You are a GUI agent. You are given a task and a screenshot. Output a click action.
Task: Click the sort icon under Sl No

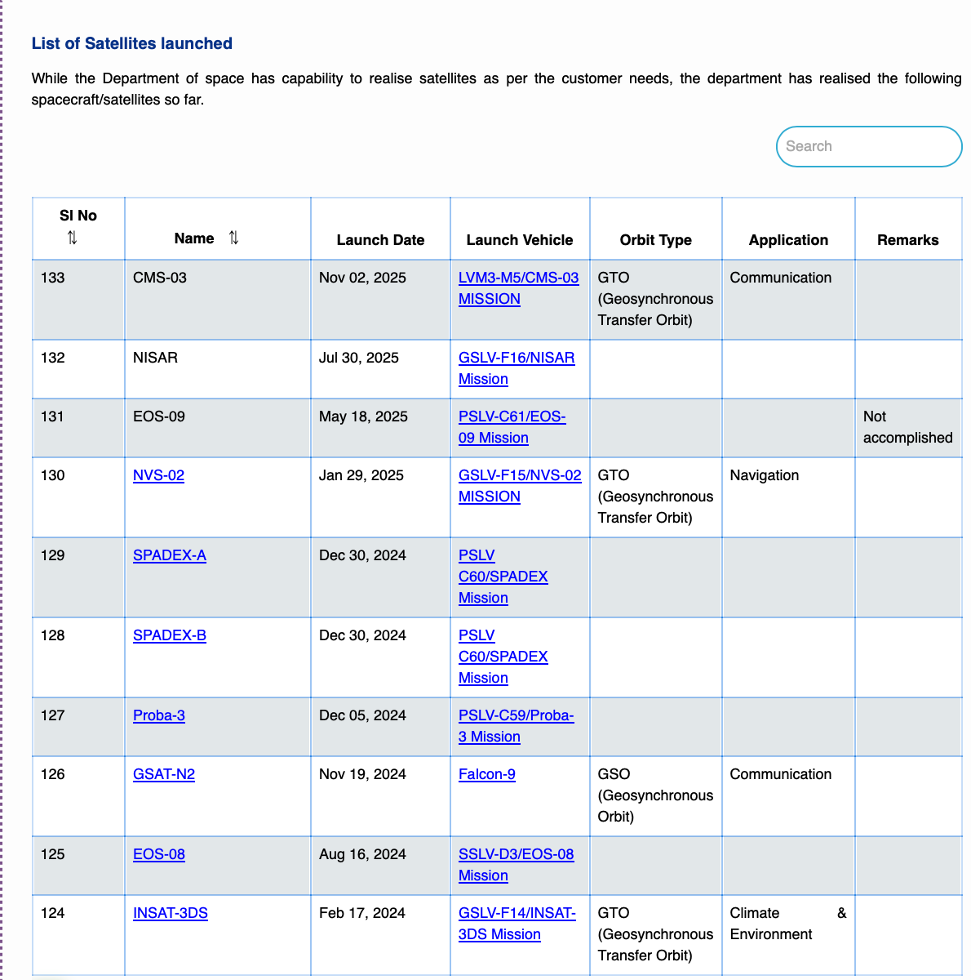[x=72, y=238]
